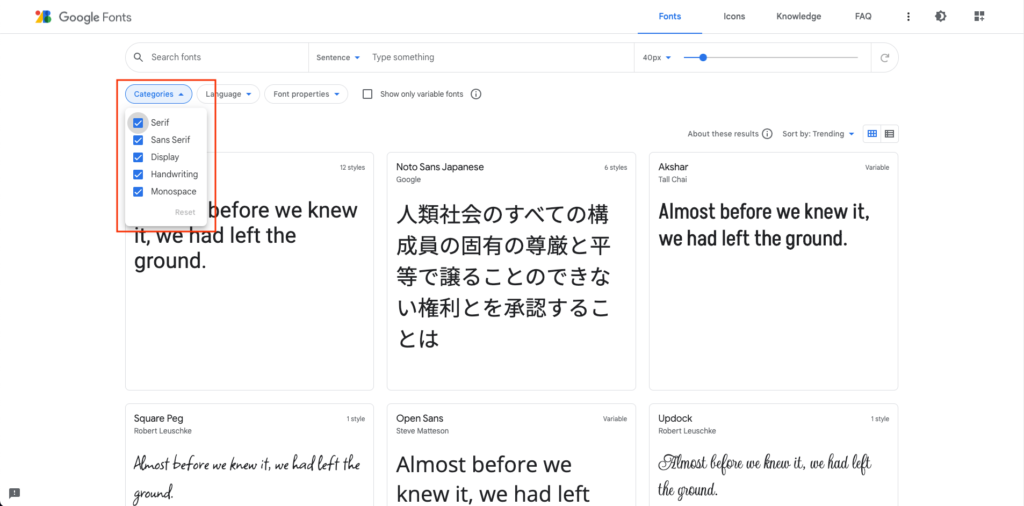Click the Reset button in Categories menu

(185, 212)
